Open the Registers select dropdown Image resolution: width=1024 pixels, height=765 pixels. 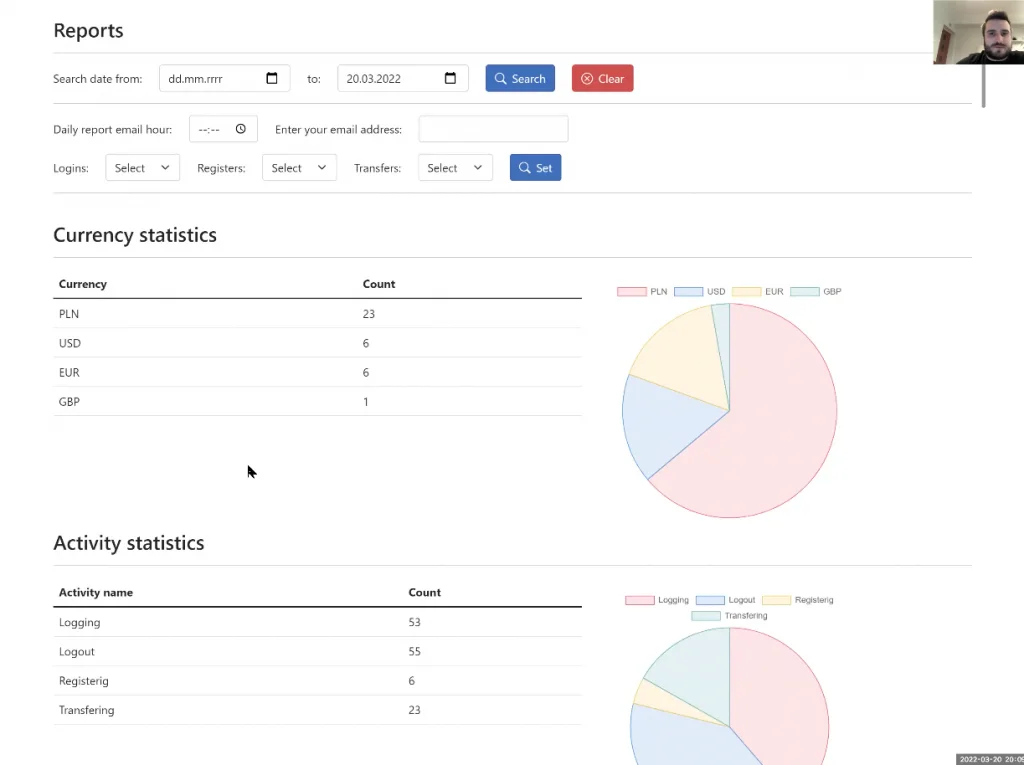[x=299, y=168]
